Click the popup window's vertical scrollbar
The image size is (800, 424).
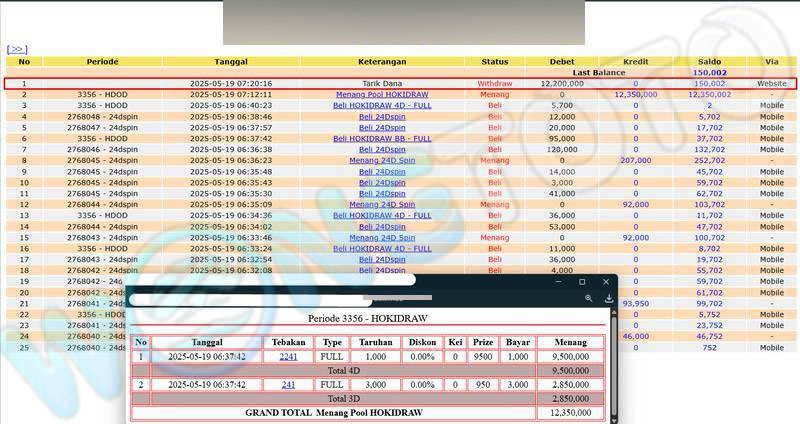point(613,360)
